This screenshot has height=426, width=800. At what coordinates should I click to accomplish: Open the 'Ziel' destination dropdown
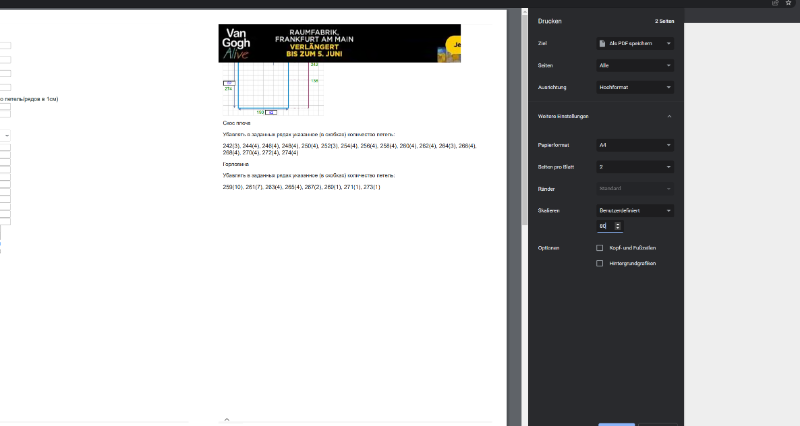pos(634,44)
